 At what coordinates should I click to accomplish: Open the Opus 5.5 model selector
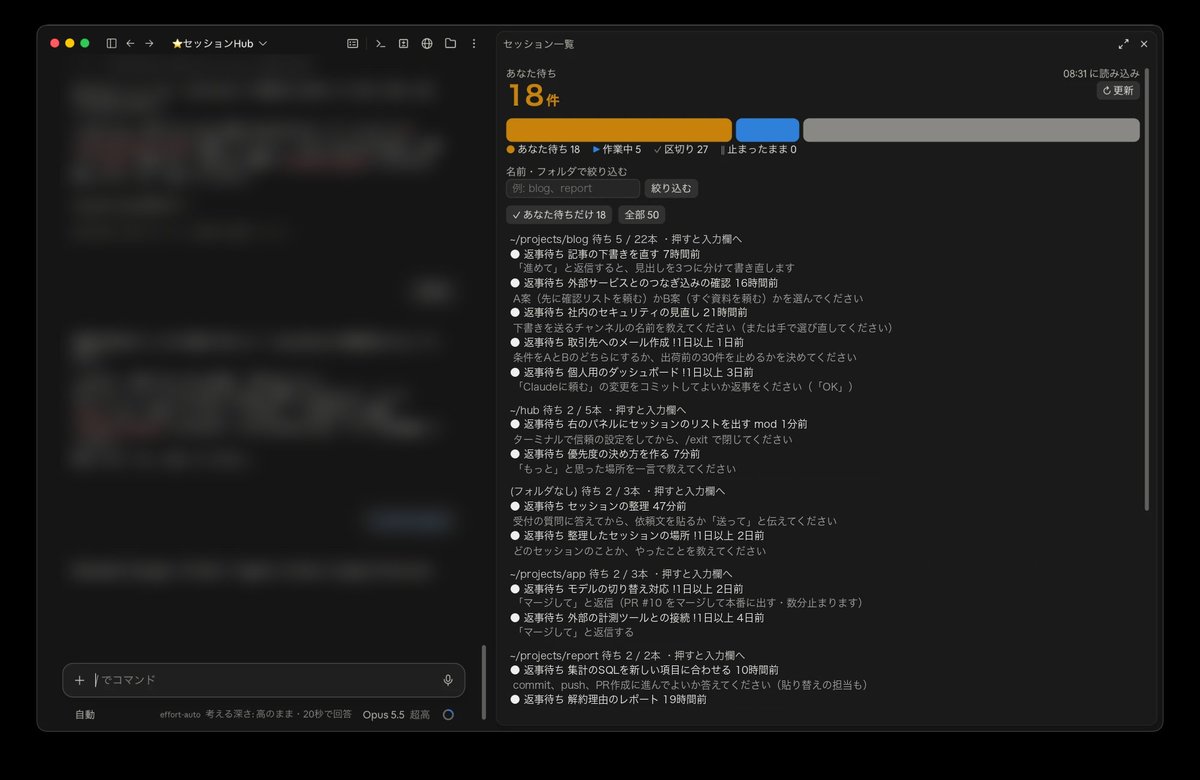(383, 715)
